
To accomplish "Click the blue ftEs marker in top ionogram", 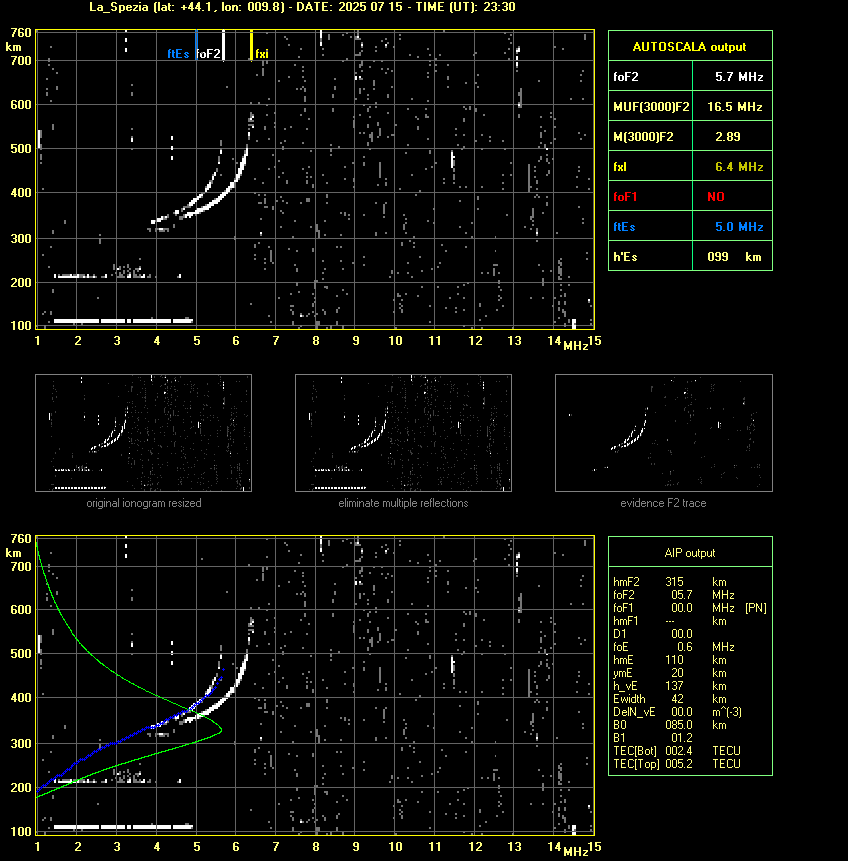I will pos(196,45).
